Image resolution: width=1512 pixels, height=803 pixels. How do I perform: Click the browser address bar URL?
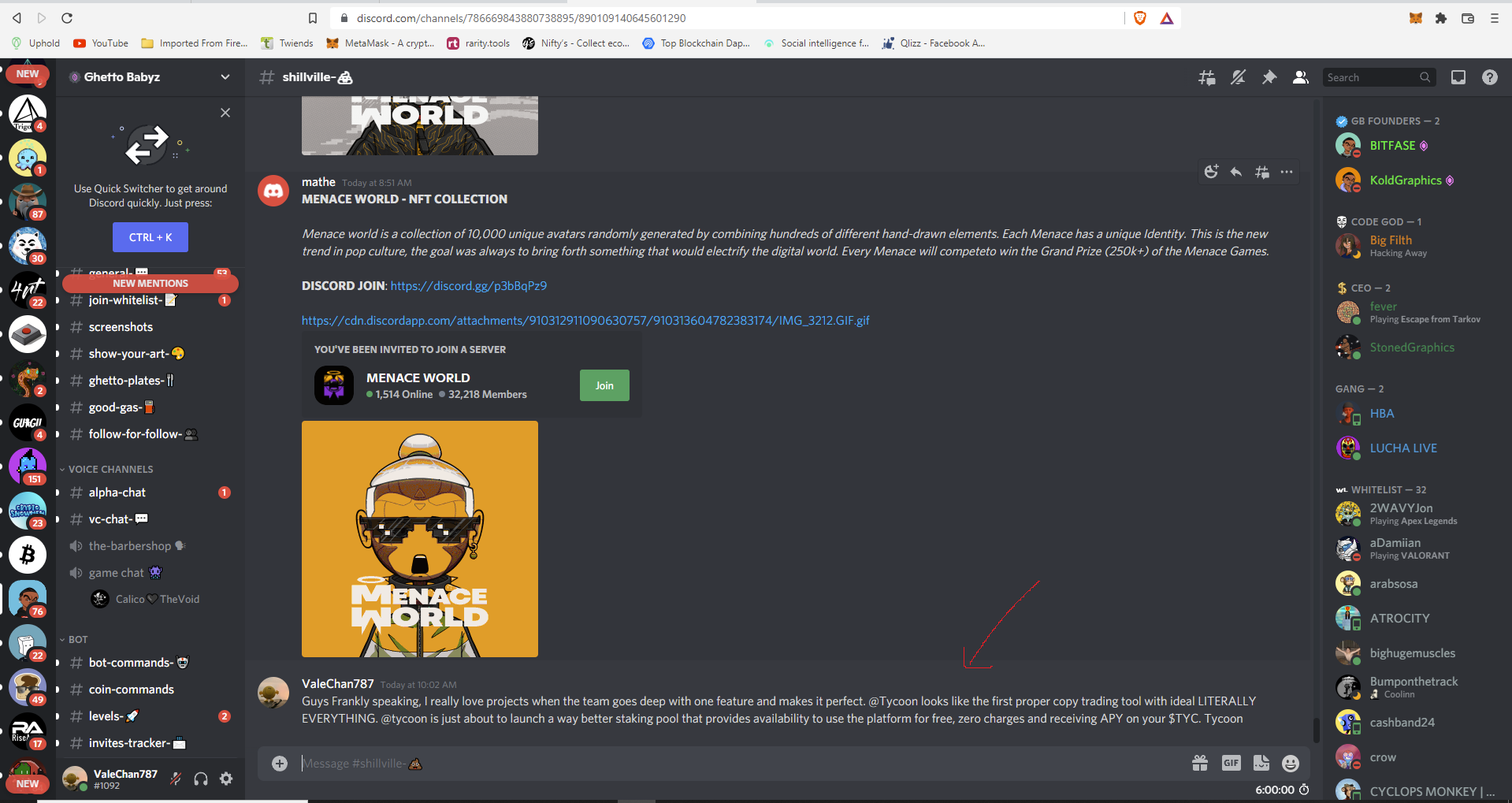521,18
